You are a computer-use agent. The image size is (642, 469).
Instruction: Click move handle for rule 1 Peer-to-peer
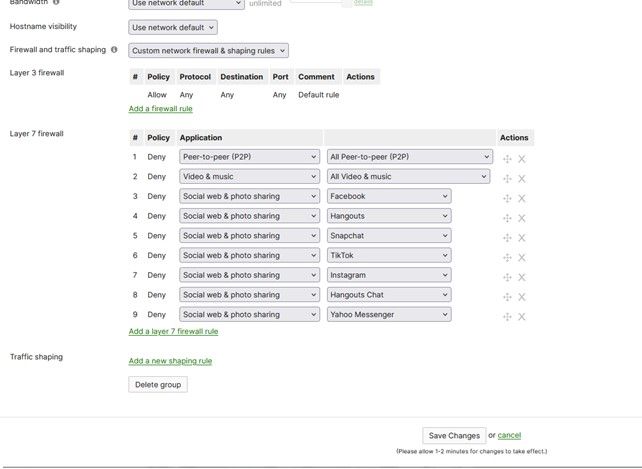[507, 159]
